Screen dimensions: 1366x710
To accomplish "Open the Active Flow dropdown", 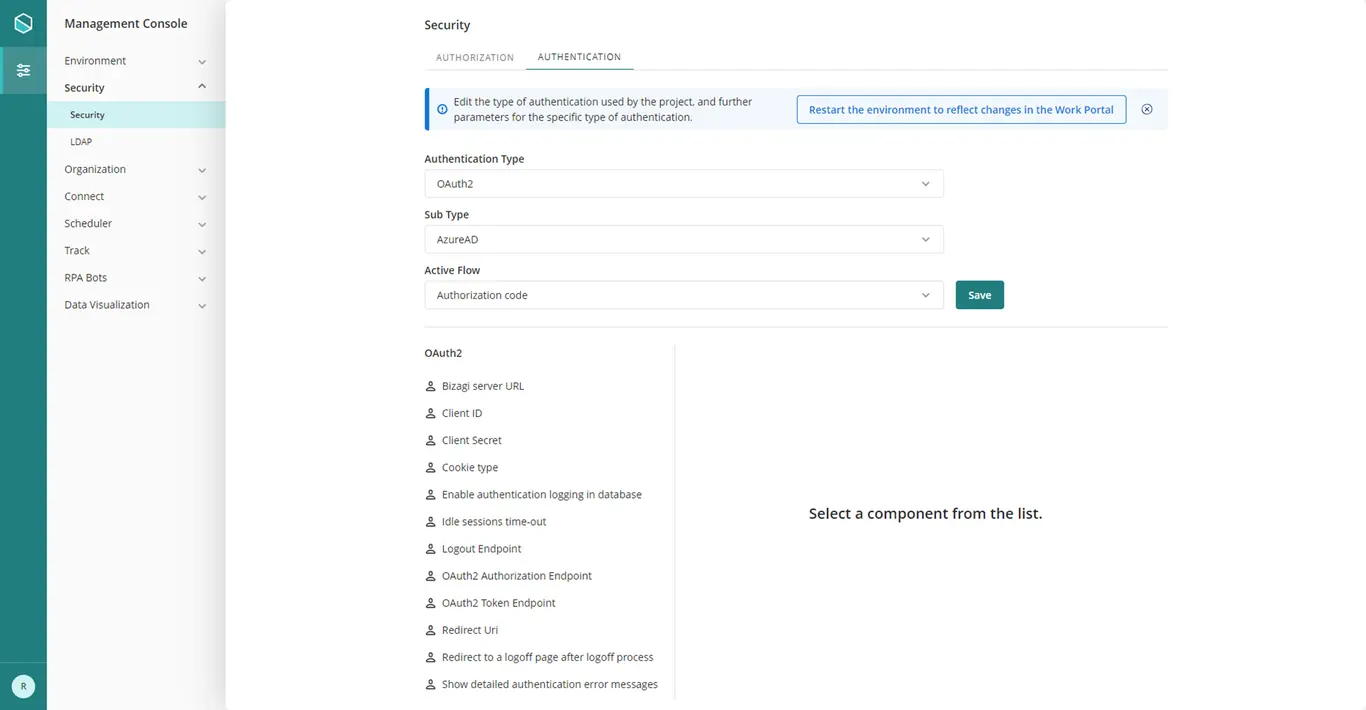I will (684, 295).
